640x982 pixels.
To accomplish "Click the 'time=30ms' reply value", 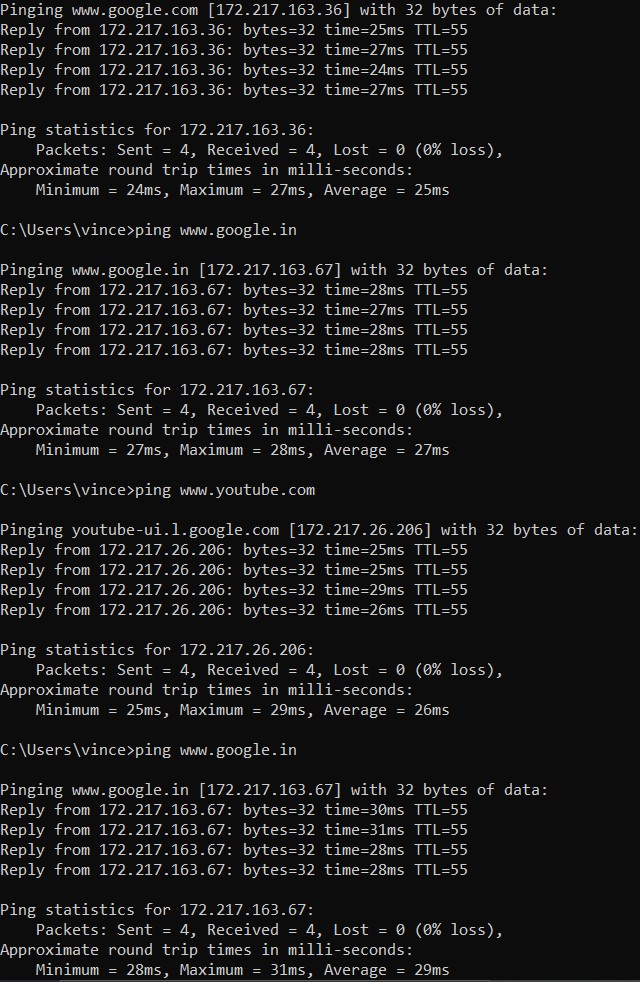I will point(364,810).
